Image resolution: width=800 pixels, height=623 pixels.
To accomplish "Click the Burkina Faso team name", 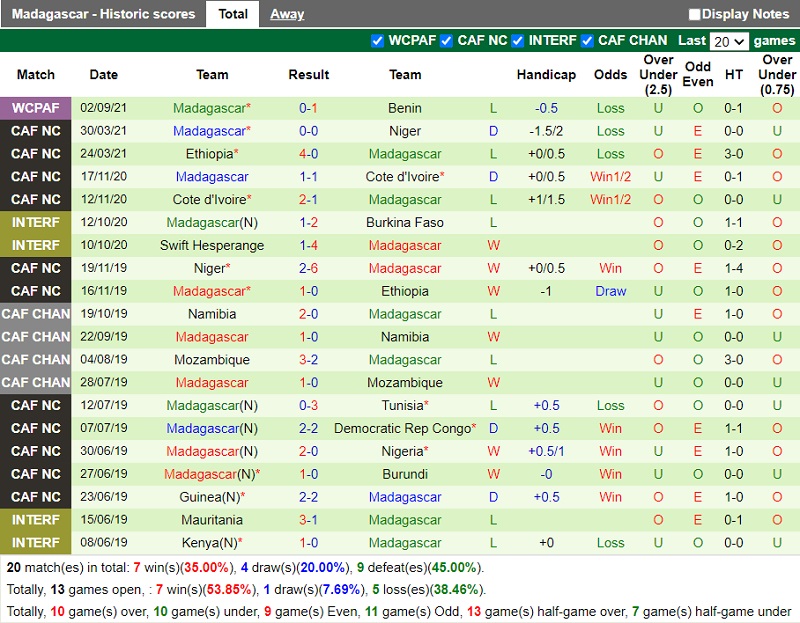I will click(x=405, y=223).
